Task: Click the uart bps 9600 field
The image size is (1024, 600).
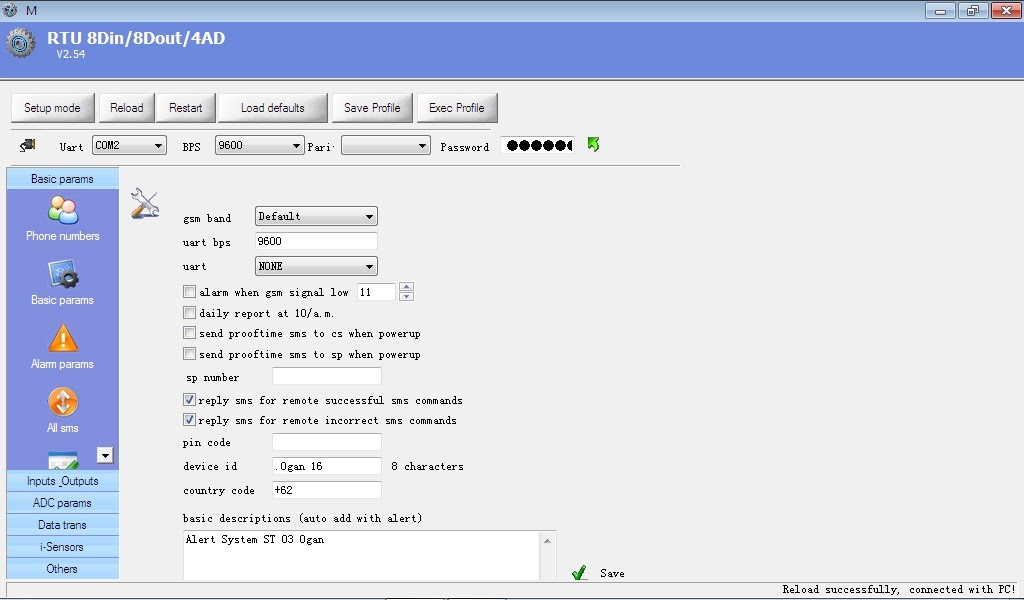Action: pyautogui.click(x=316, y=241)
